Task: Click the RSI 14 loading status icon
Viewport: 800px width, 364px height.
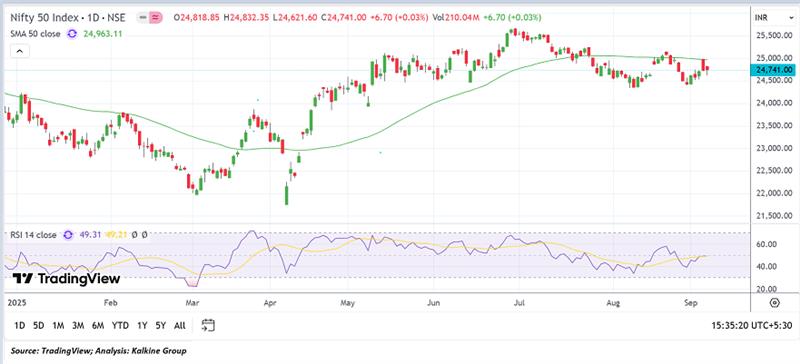Action: (x=68, y=235)
